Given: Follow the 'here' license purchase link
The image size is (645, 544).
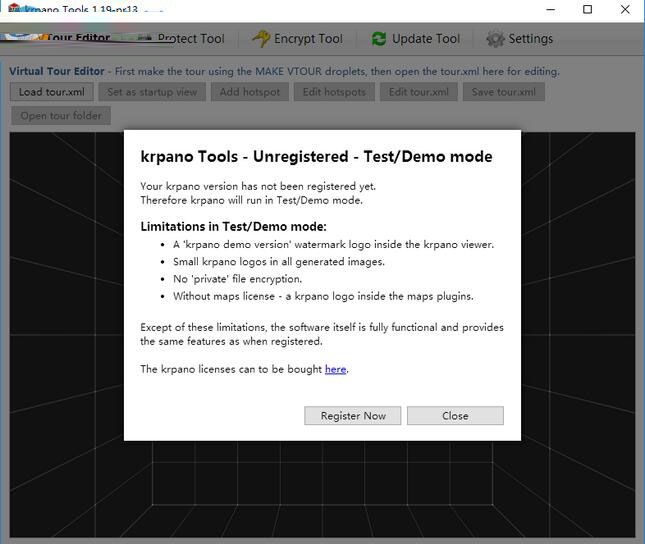Looking at the screenshot, I should coord(335,369).
